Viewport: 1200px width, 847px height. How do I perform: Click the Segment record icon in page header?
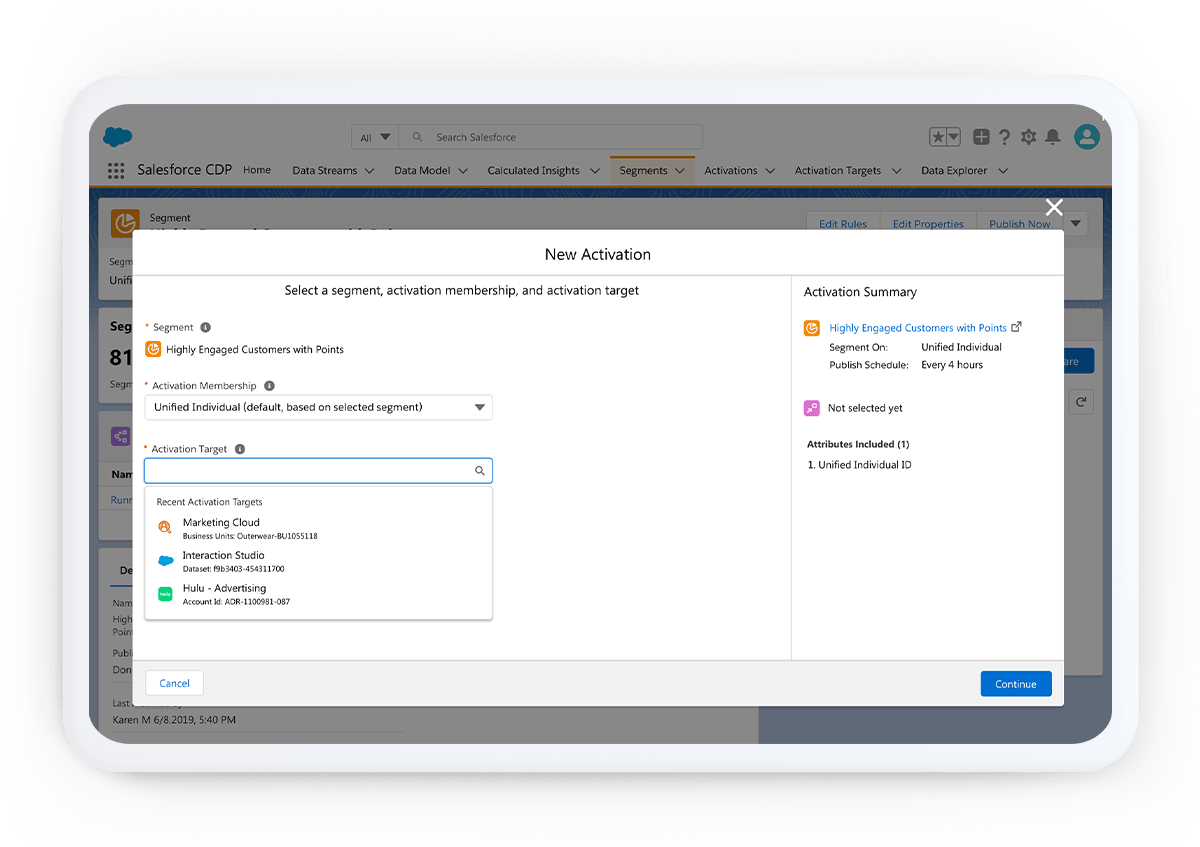pyautogui.click(x=126, y=224)
